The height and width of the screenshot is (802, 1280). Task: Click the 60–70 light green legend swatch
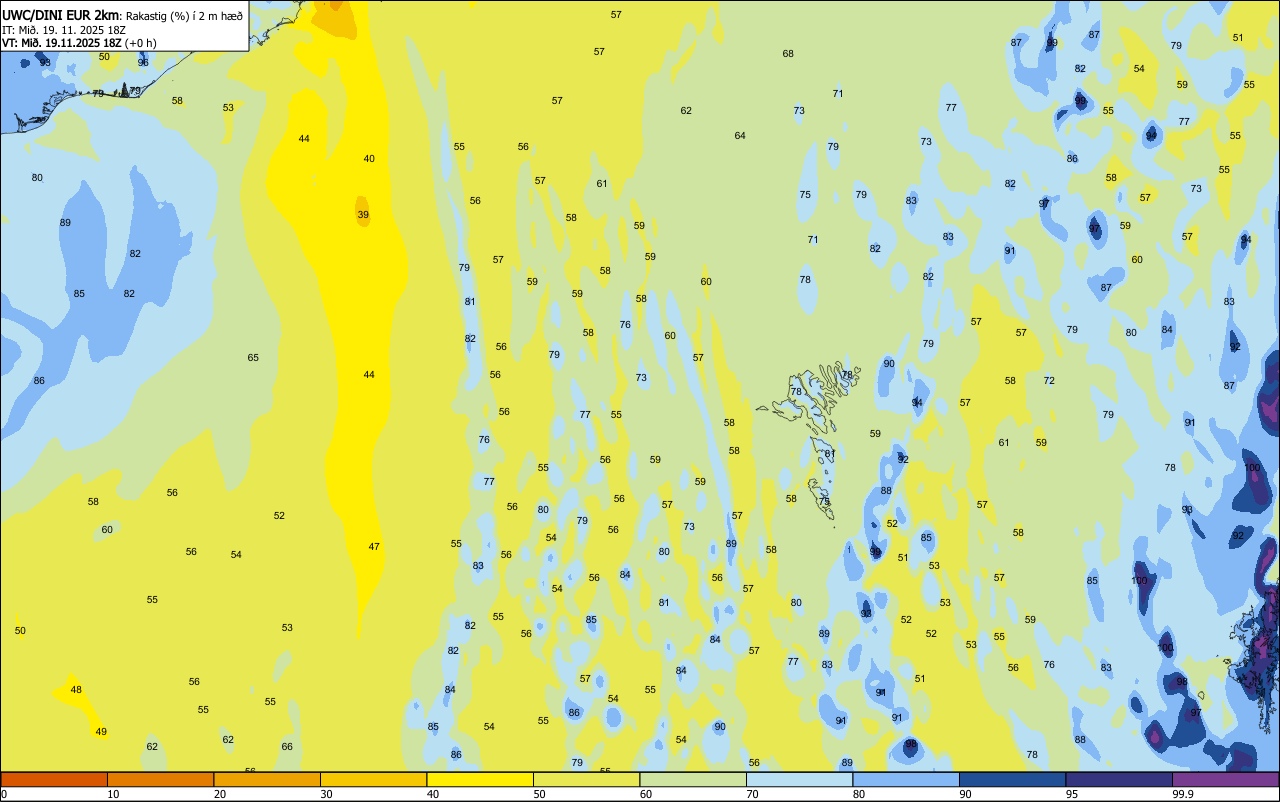(x=693, y=779)
